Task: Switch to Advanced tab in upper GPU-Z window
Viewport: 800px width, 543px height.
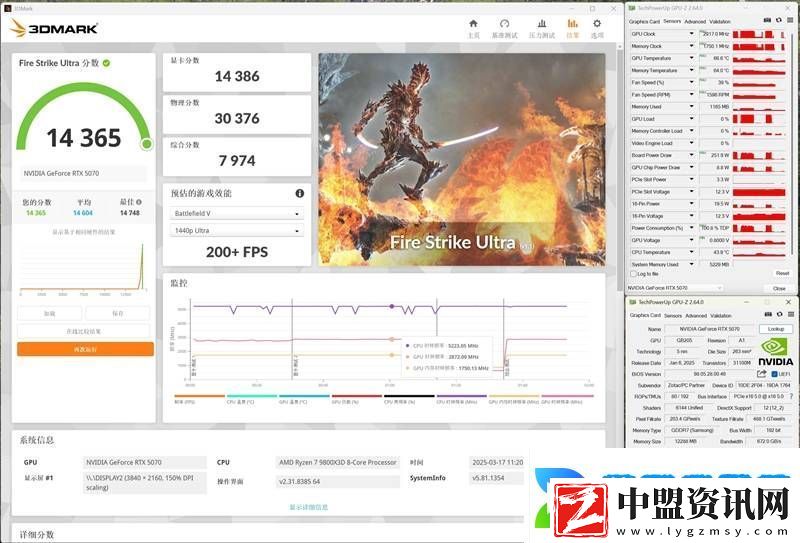Action: [695, 21]
